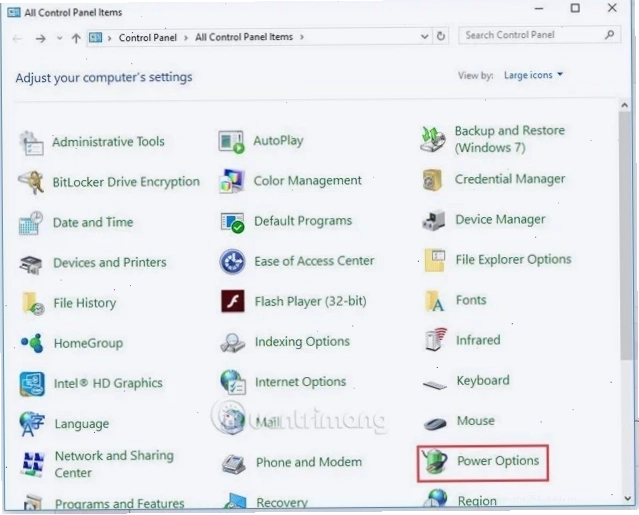Click the Phone and Modem icon
This screenshot has height=515, width=639.
tap(234, 464)
